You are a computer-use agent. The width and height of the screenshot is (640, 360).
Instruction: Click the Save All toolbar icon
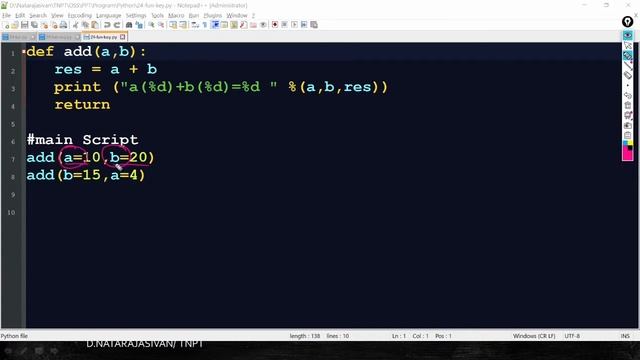[x=34, y=25]
